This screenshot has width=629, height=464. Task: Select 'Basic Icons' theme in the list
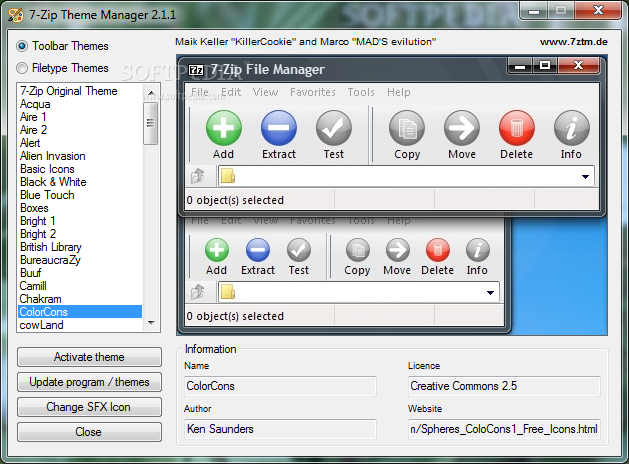click(x=80, y=169)
